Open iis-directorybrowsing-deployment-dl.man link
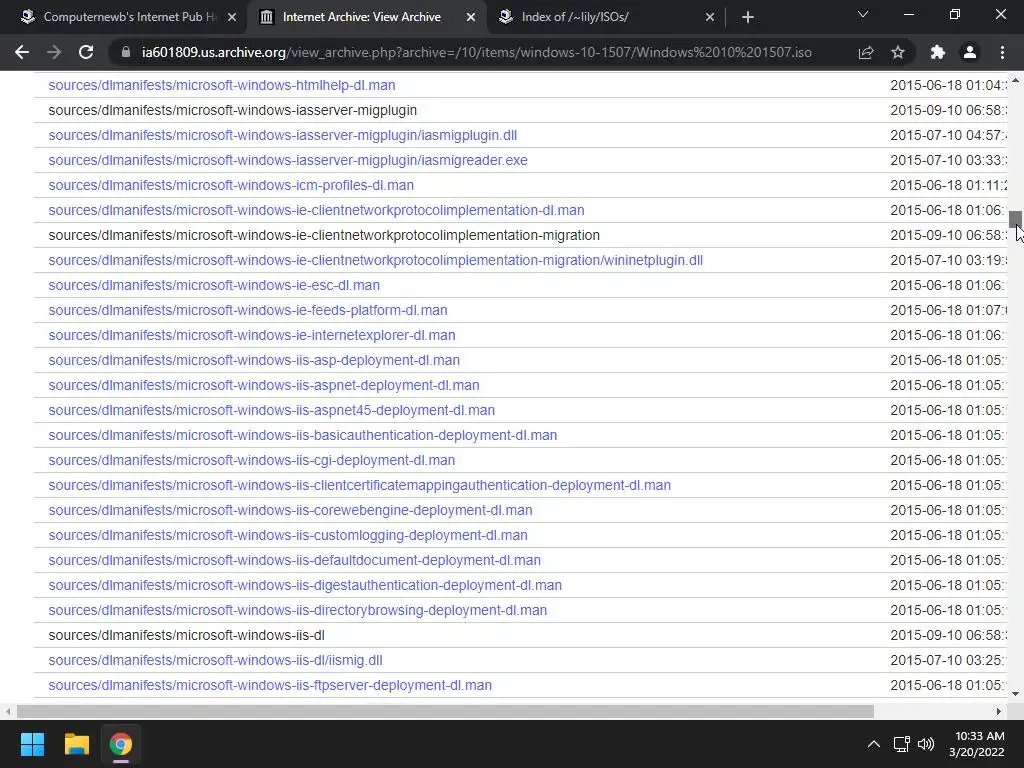The height and width of the screenshot is (768, 1024). pyautogui.click(x=298, y=610)
